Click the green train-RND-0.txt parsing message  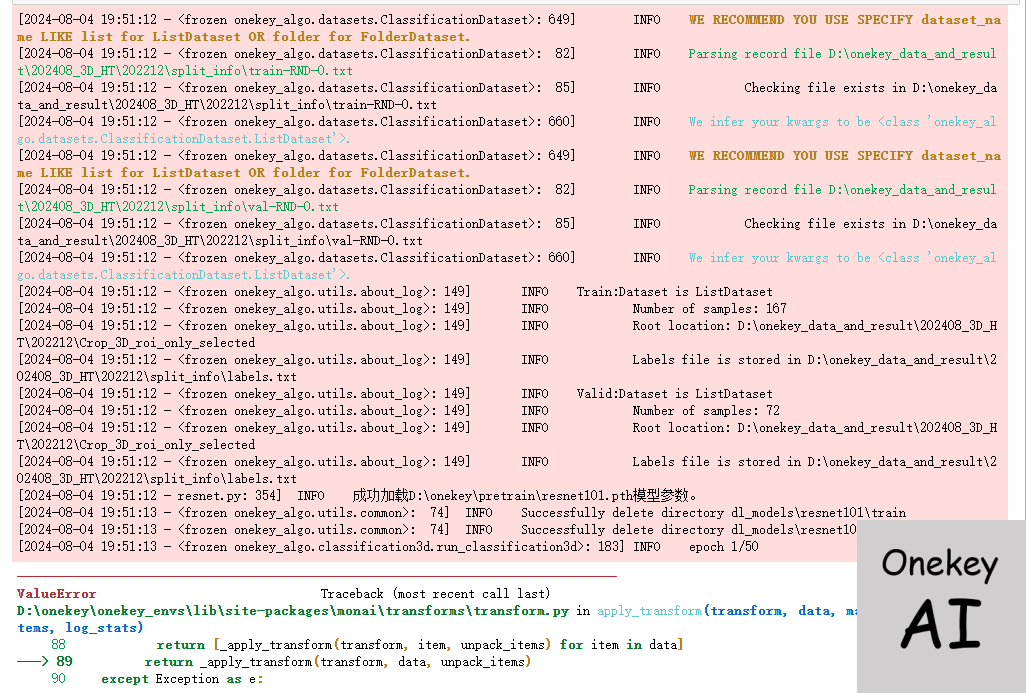(x=841, y=54)
